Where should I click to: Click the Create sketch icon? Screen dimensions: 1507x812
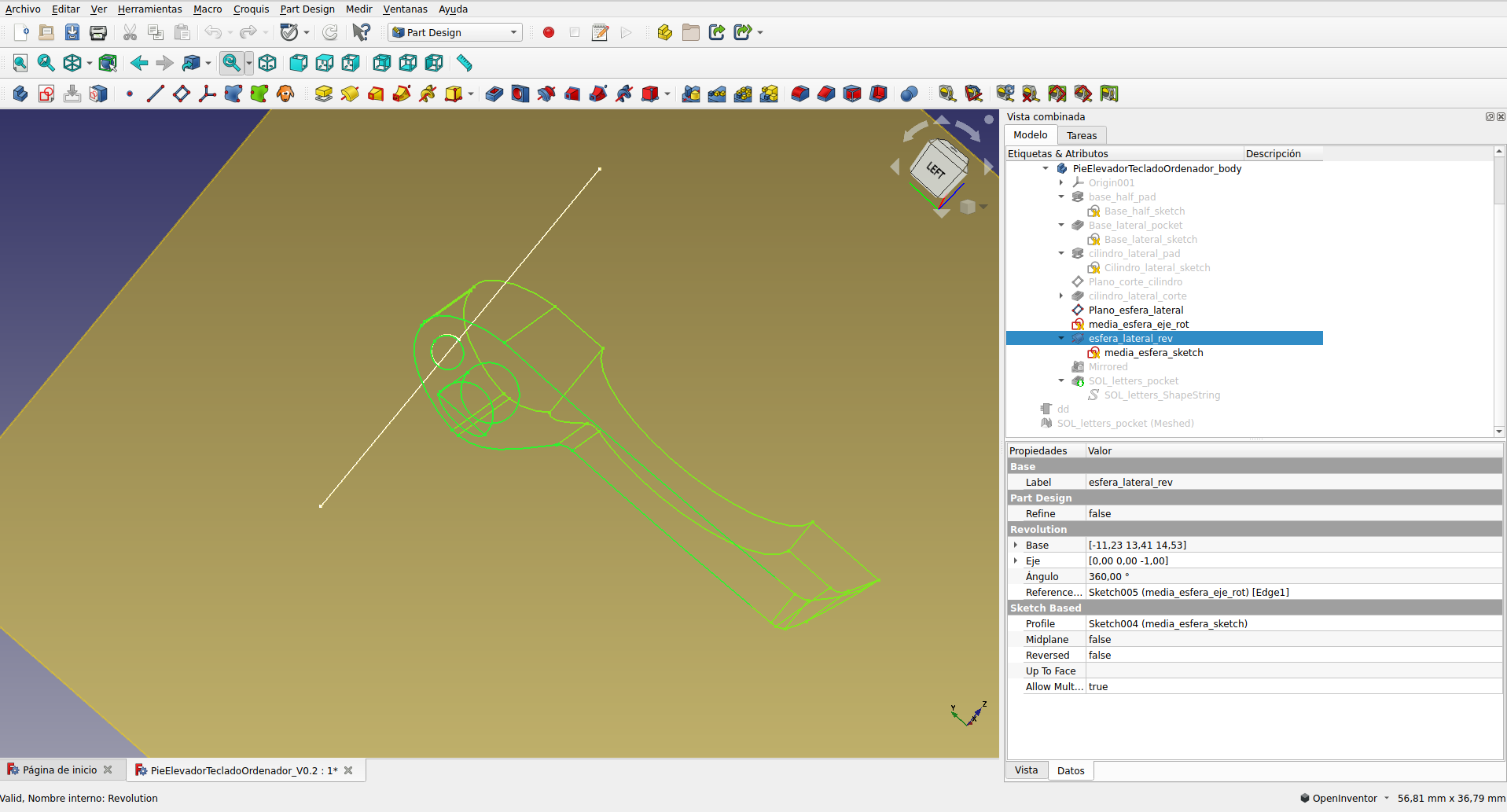pyautogui.click(x=46, y=94)
